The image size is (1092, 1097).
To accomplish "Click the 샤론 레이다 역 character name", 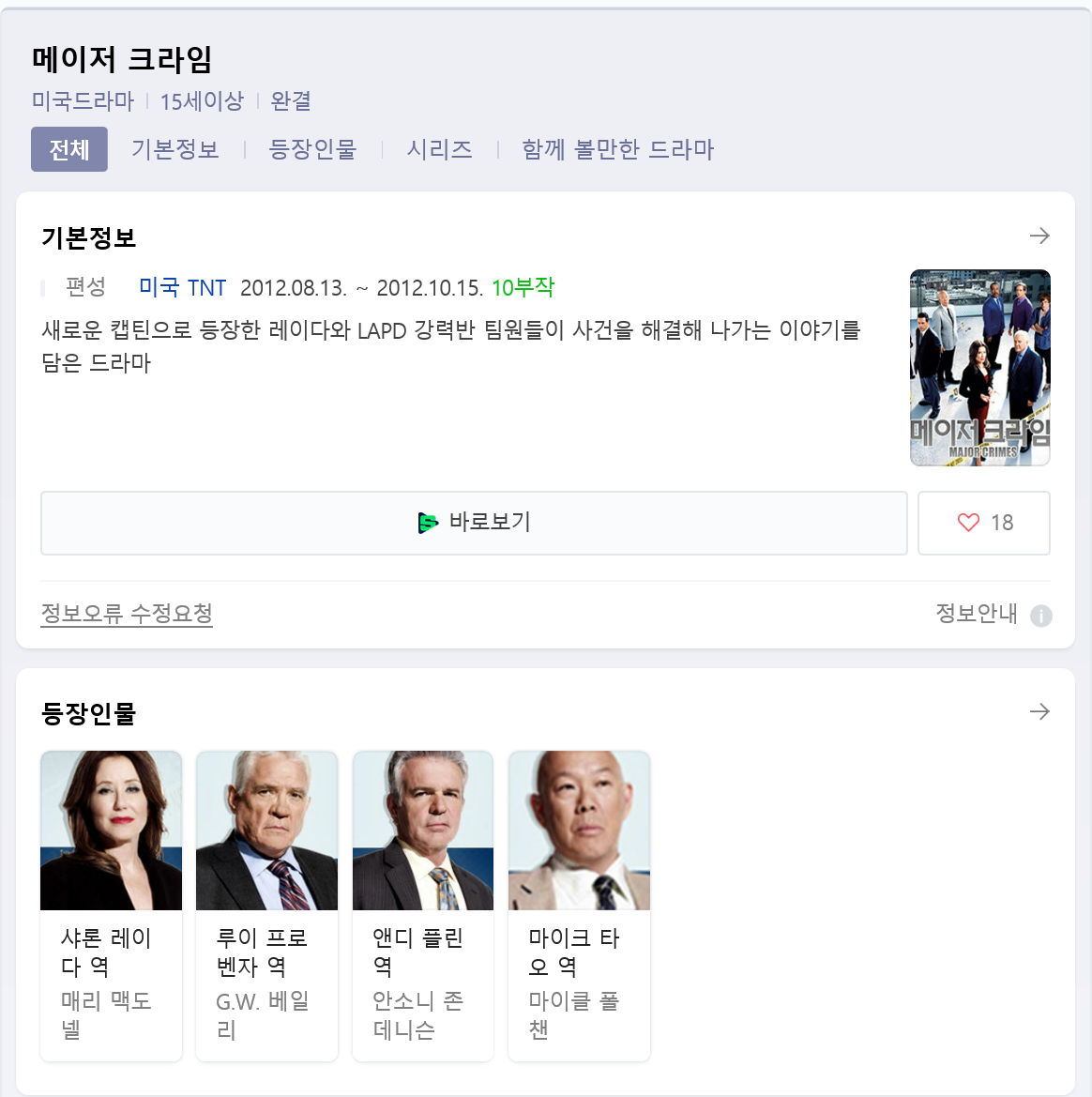I will (106, 952).
